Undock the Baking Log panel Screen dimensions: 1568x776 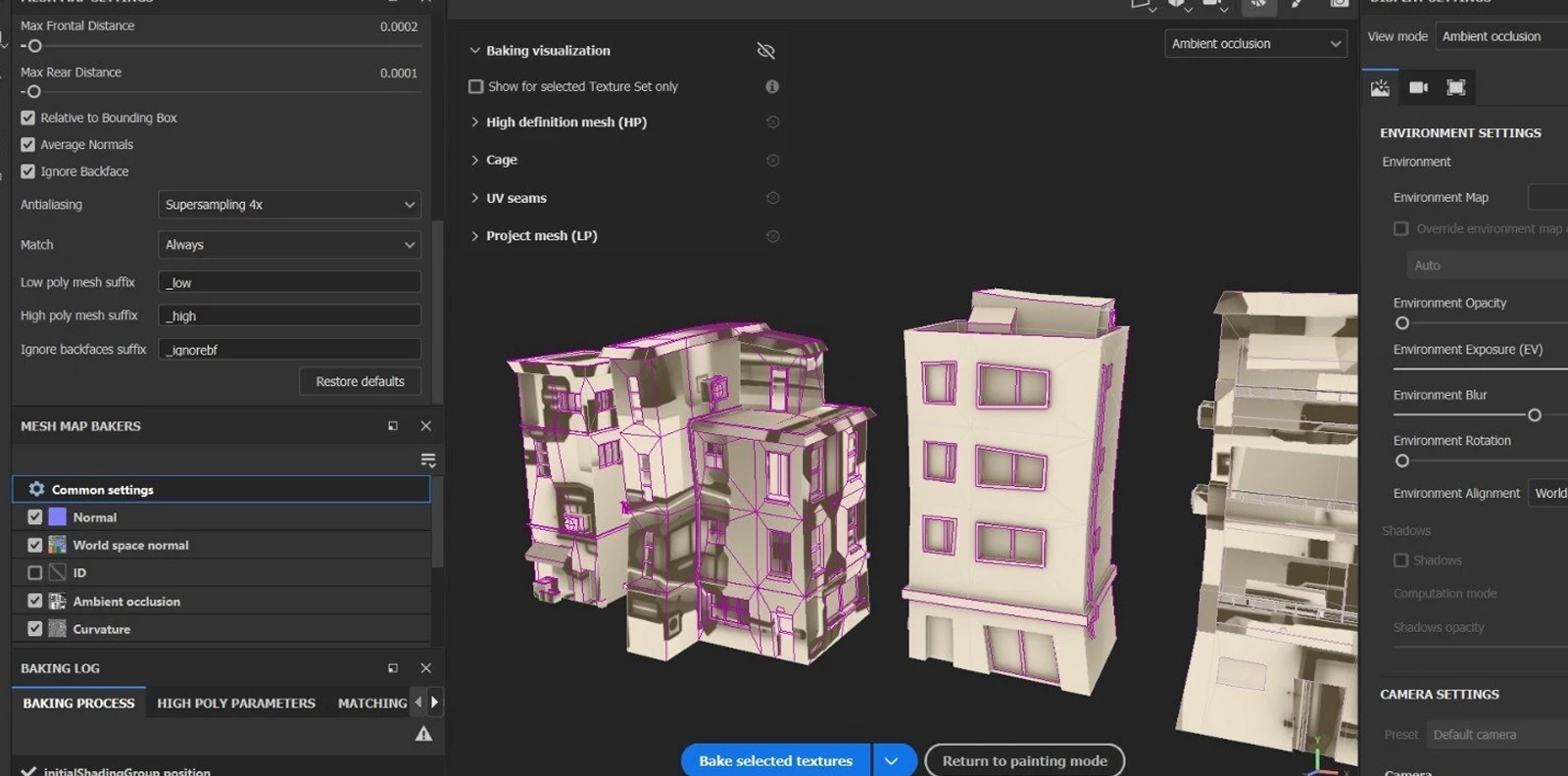(x=393, y=668)
